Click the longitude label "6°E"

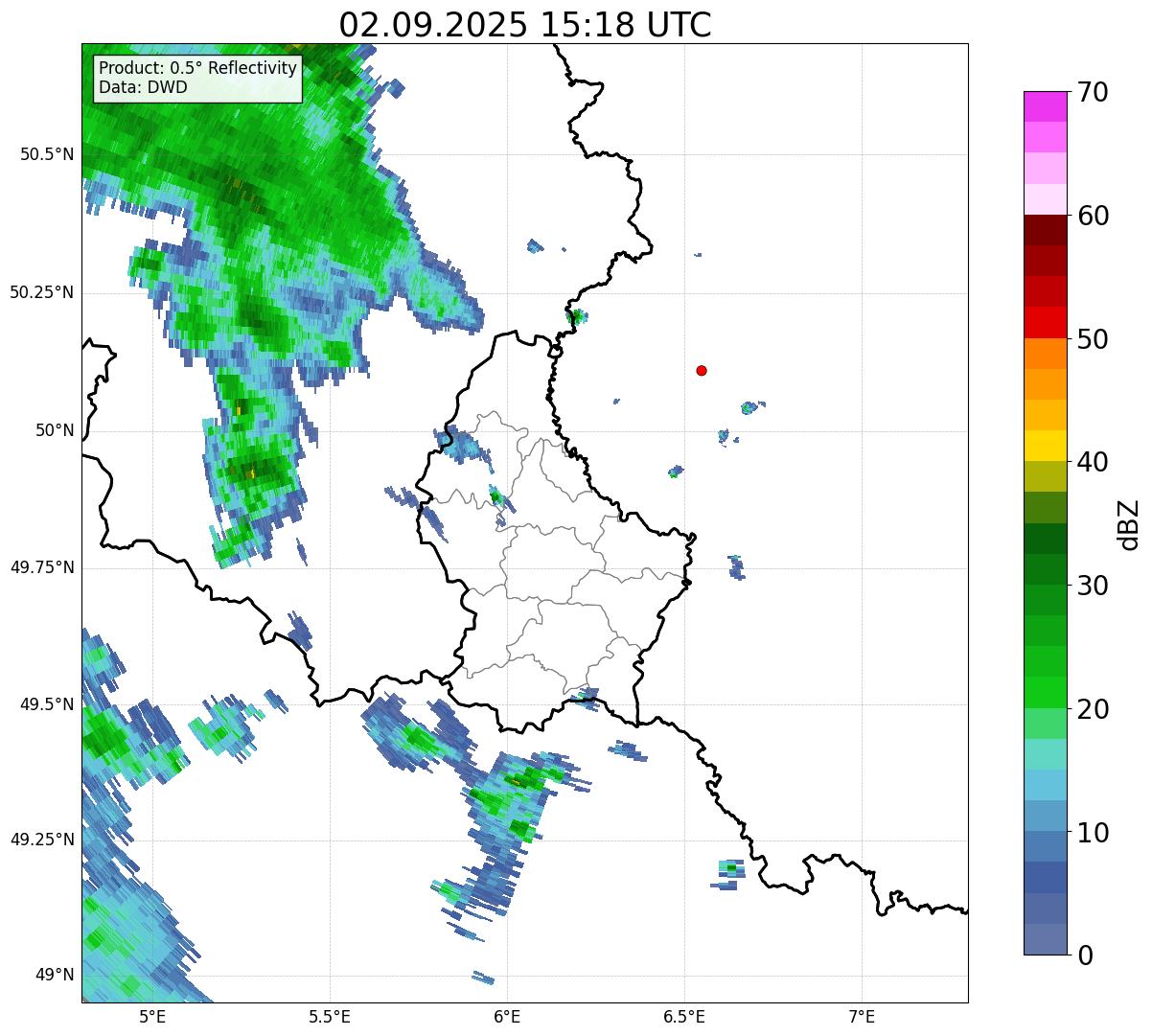[507, 1016]
